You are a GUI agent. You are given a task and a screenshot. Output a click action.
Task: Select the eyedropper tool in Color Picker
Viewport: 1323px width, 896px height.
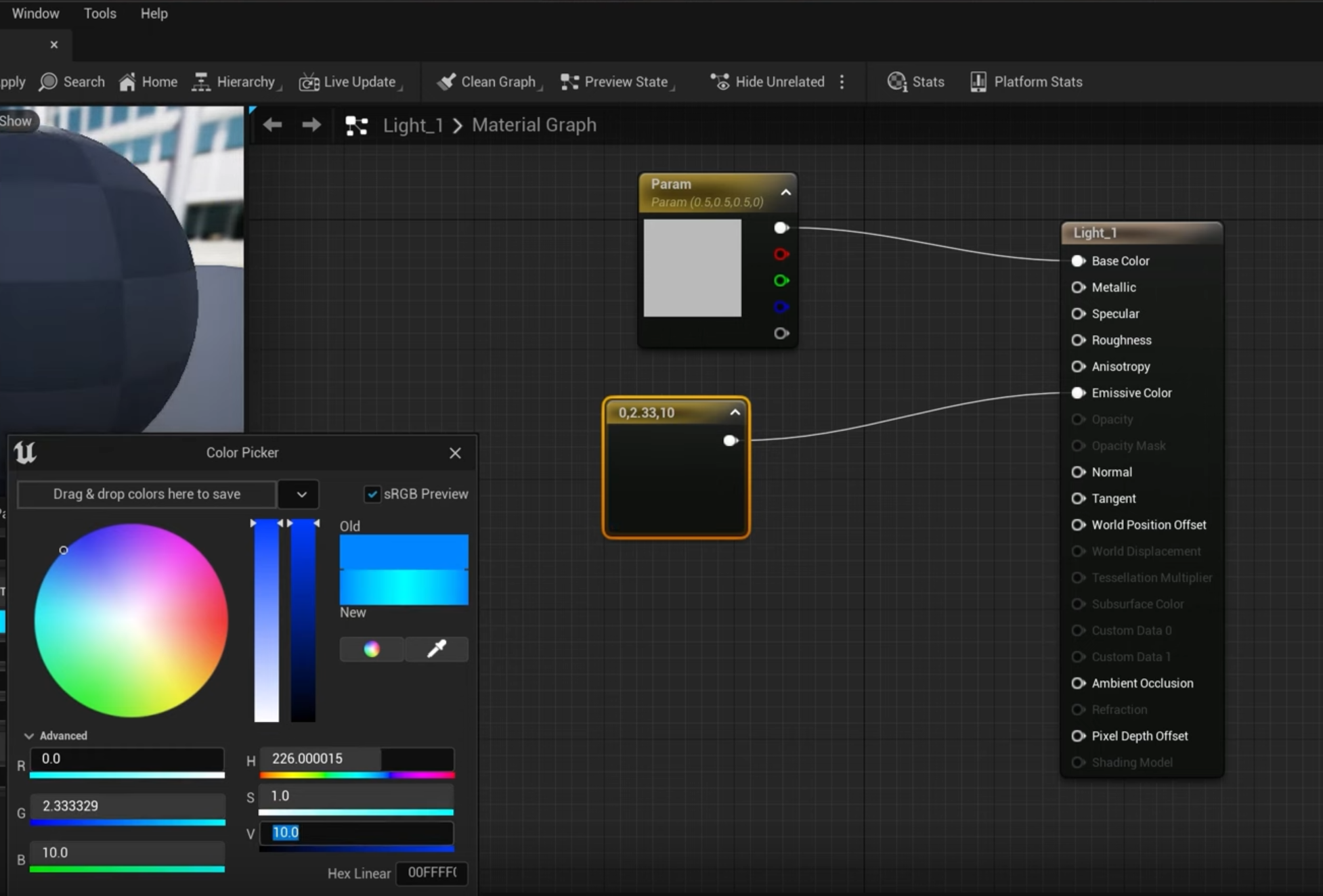tap(436, 649)
